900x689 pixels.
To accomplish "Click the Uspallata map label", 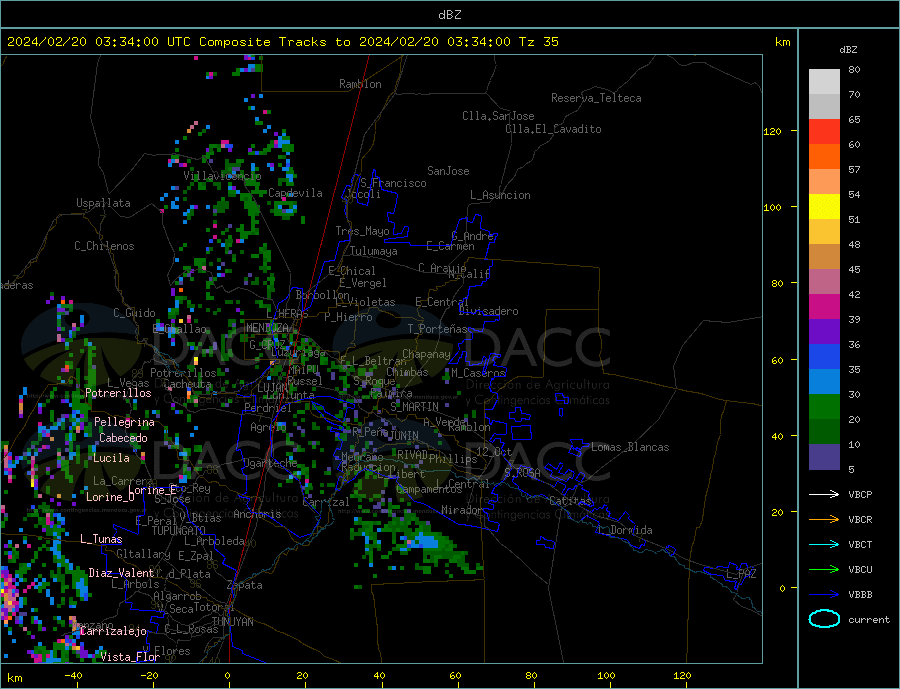I will coord(103,203).
